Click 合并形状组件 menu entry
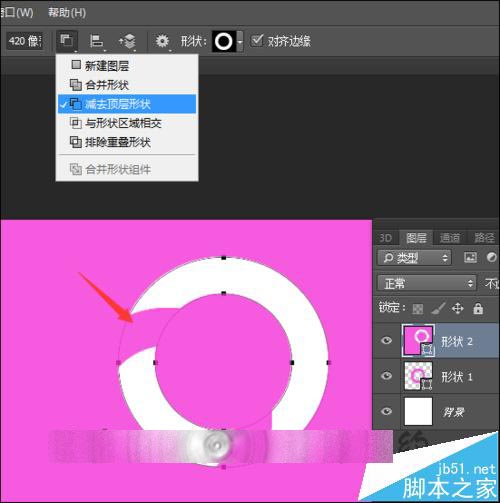 point(127,169)
